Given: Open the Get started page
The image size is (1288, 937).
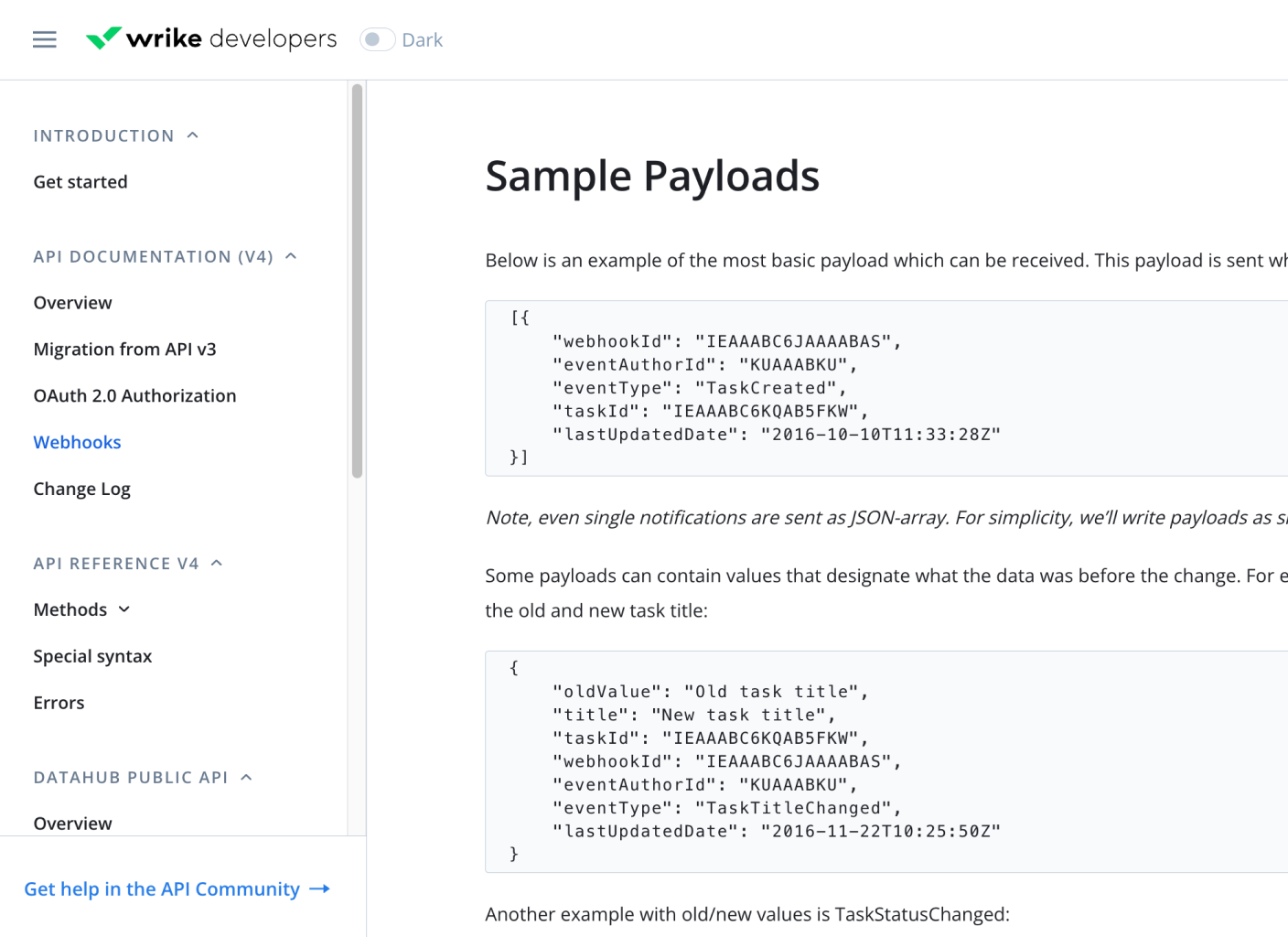Looking at the screenshot, I should pos(80,181).
